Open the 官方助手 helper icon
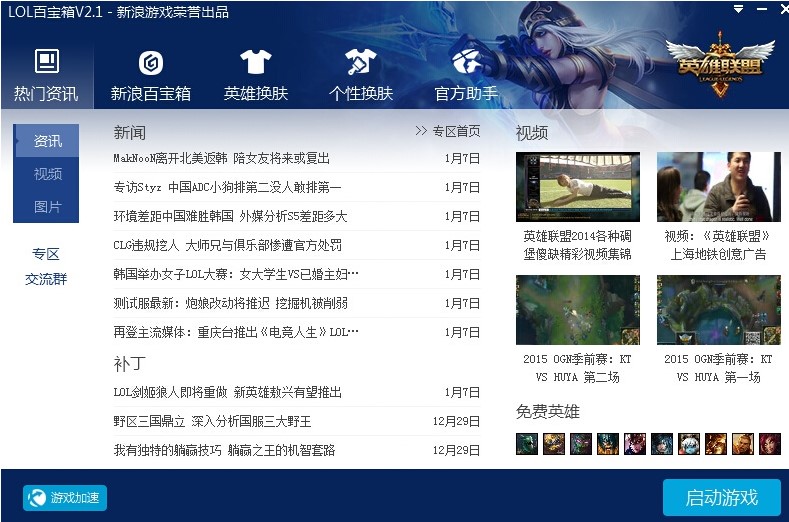789x522 pixels. point(466,61)
